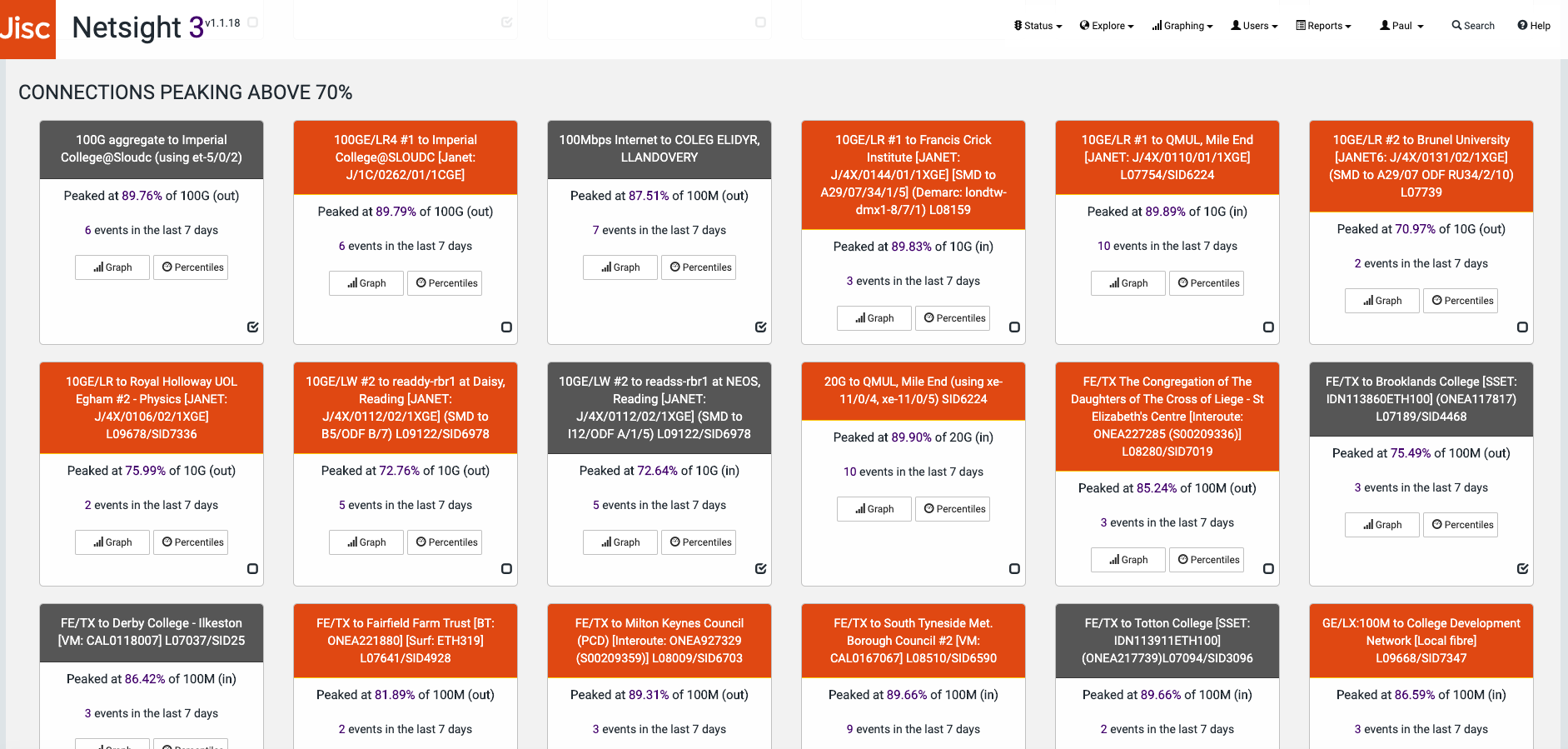Screen dimensions: 1568x749
Task: Show Graph for 100G aggregate to Imperial College
Action: click(x=112, y=267)
